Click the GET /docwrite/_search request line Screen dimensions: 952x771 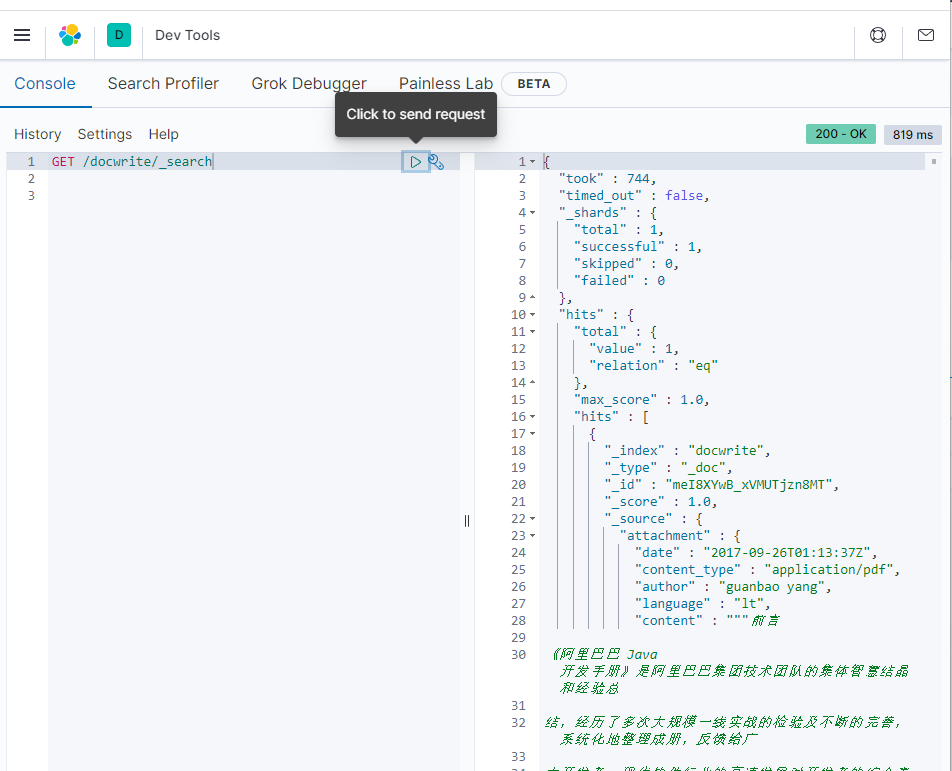132,161
